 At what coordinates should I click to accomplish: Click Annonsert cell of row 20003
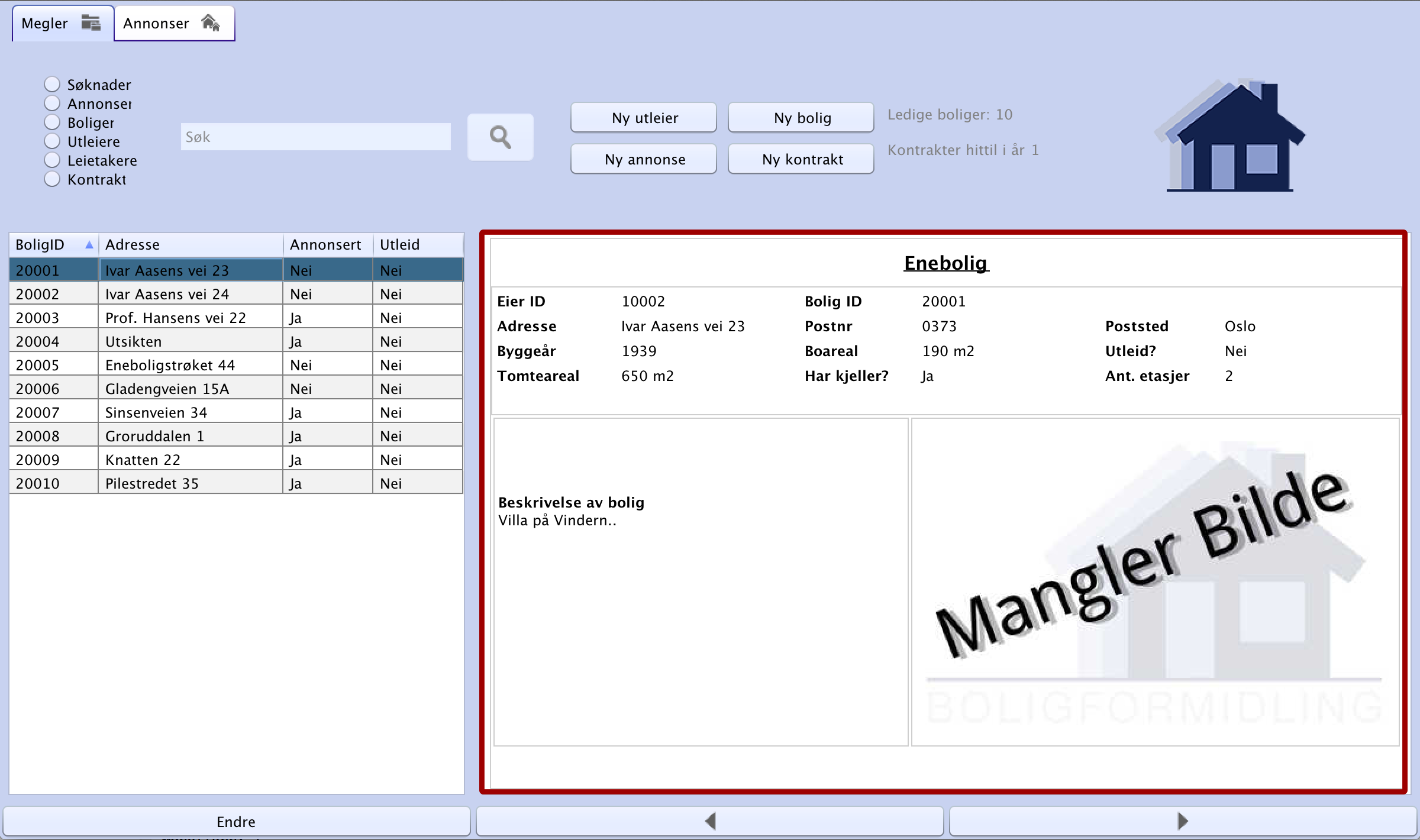point(328,318)
